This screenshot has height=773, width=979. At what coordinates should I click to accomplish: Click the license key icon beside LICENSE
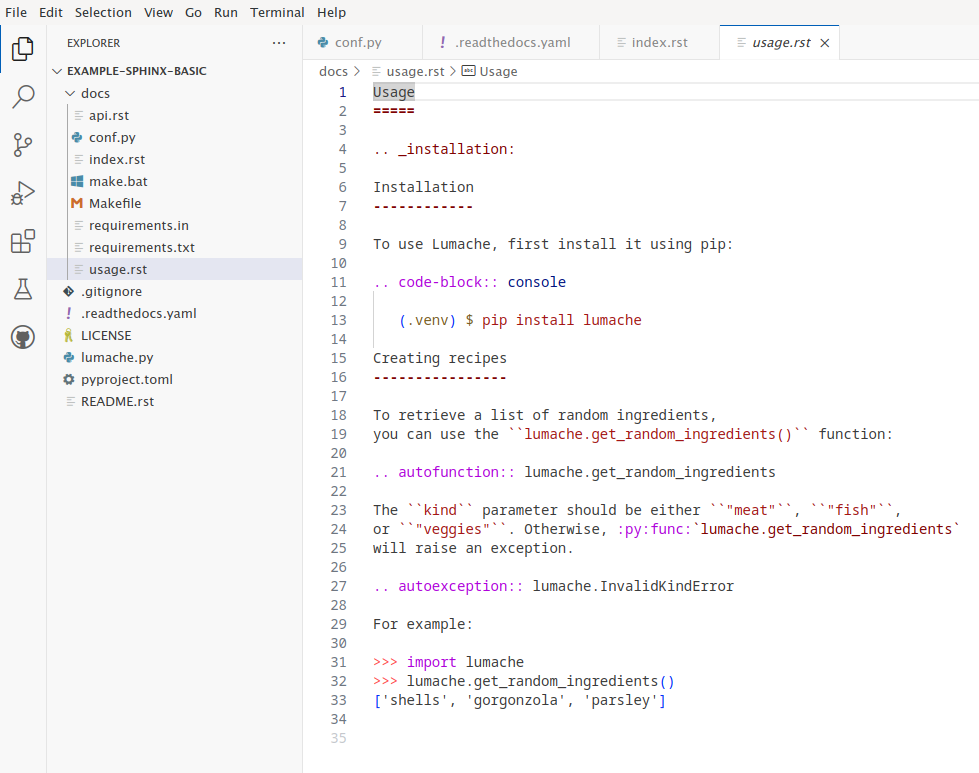click(x=69, y=335)
